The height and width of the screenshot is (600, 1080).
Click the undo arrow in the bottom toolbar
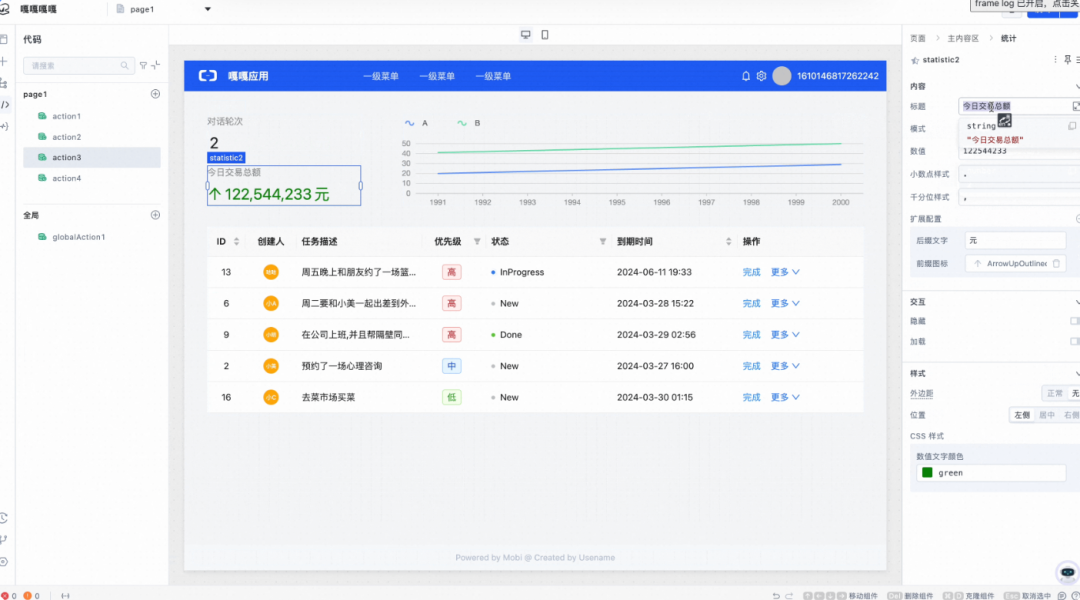pyautogui.click(x=774, y=592)
